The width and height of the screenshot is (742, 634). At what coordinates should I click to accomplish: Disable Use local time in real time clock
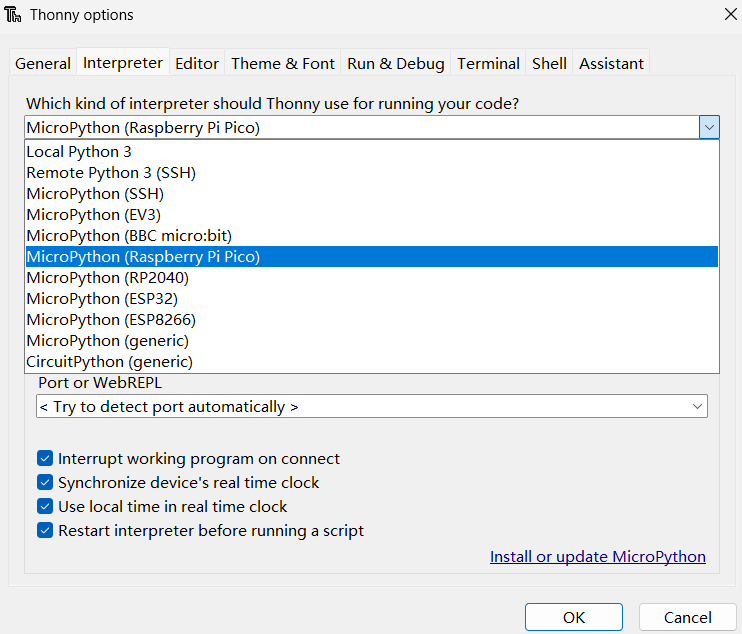coord(45,507)
